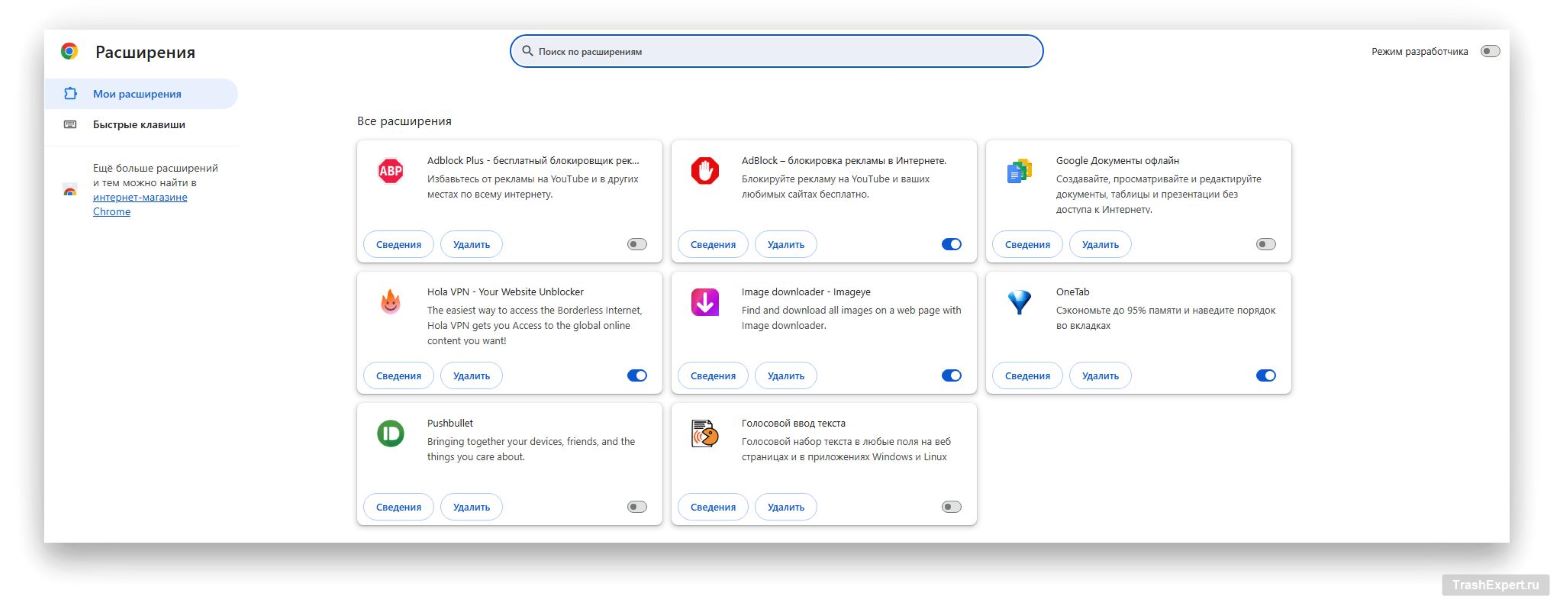Click the AdBlock red stop-hand icon

pos(705,171)
